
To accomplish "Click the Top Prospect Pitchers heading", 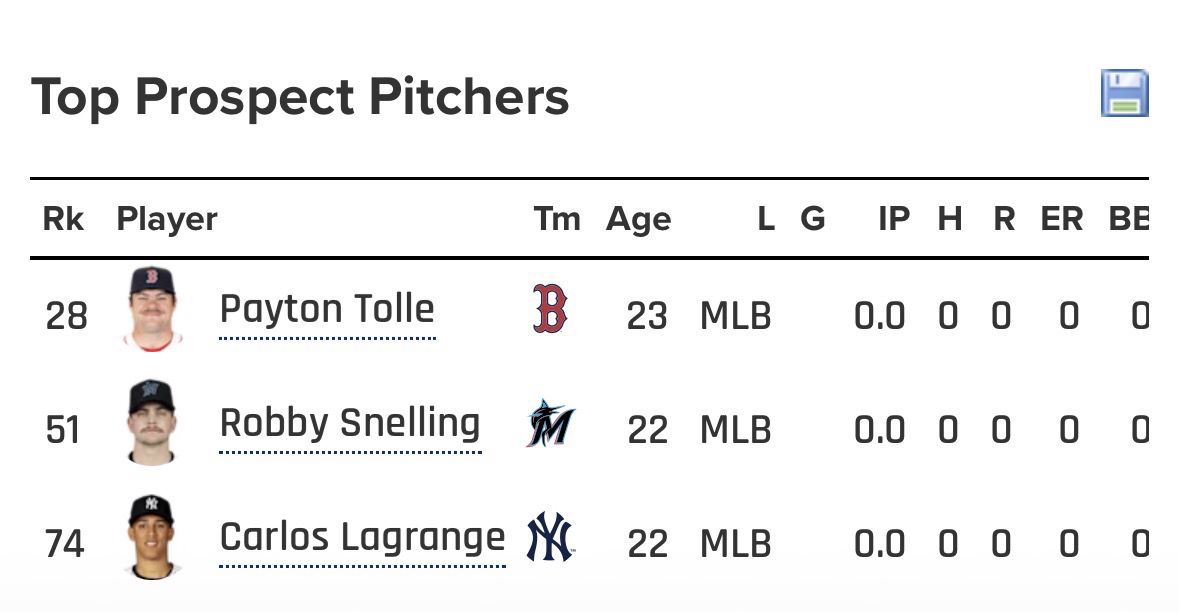I will (300, 97).
